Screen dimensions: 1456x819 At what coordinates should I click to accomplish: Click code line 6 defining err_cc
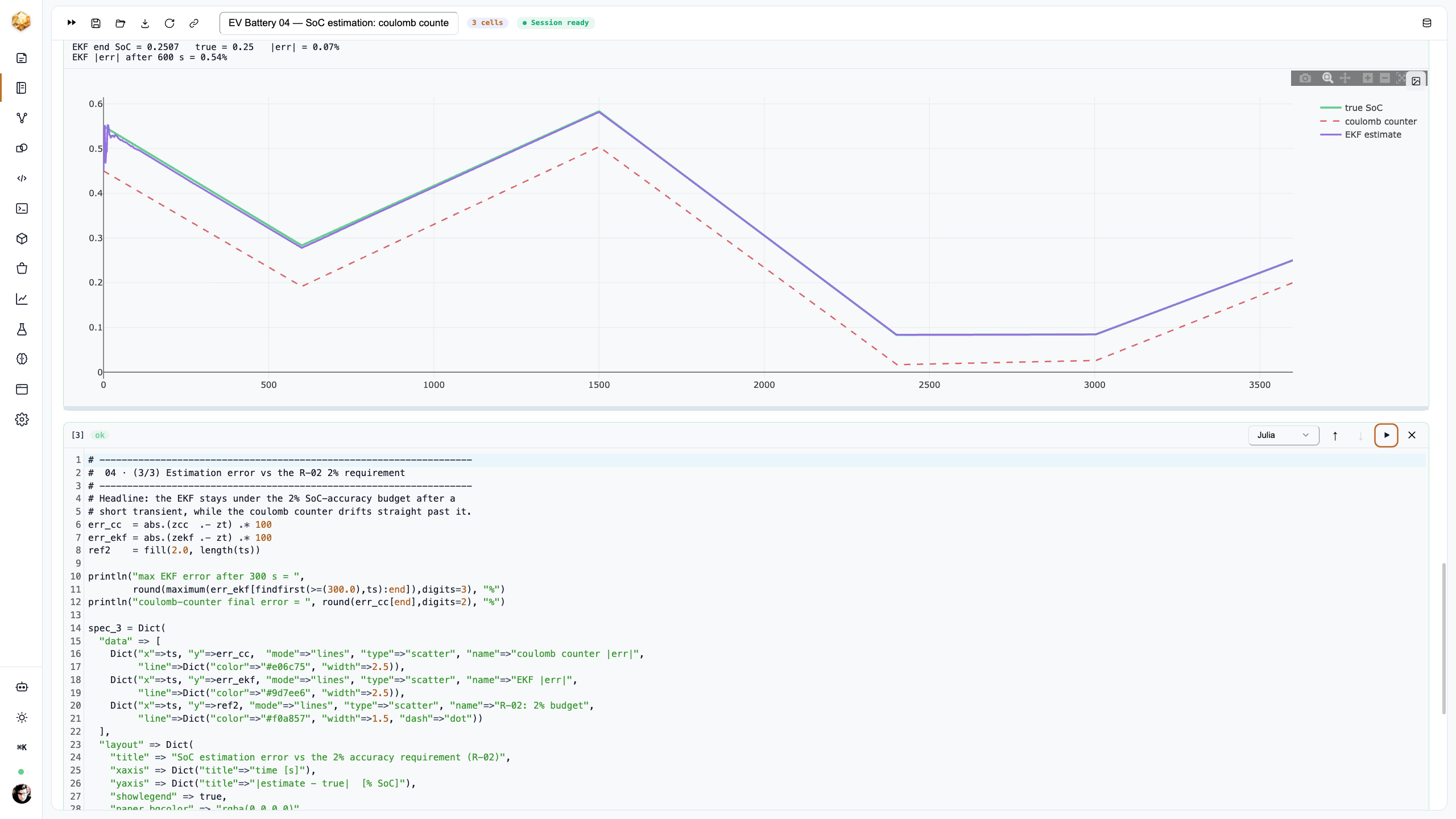180,524
